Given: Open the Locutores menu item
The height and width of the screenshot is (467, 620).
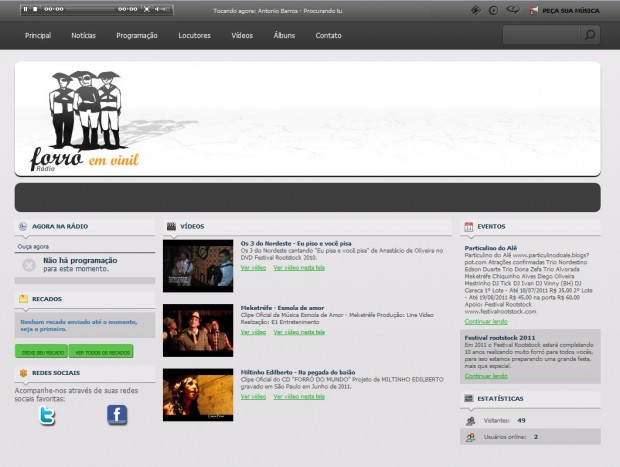Looking at the screenshot, I should (195, 36).
